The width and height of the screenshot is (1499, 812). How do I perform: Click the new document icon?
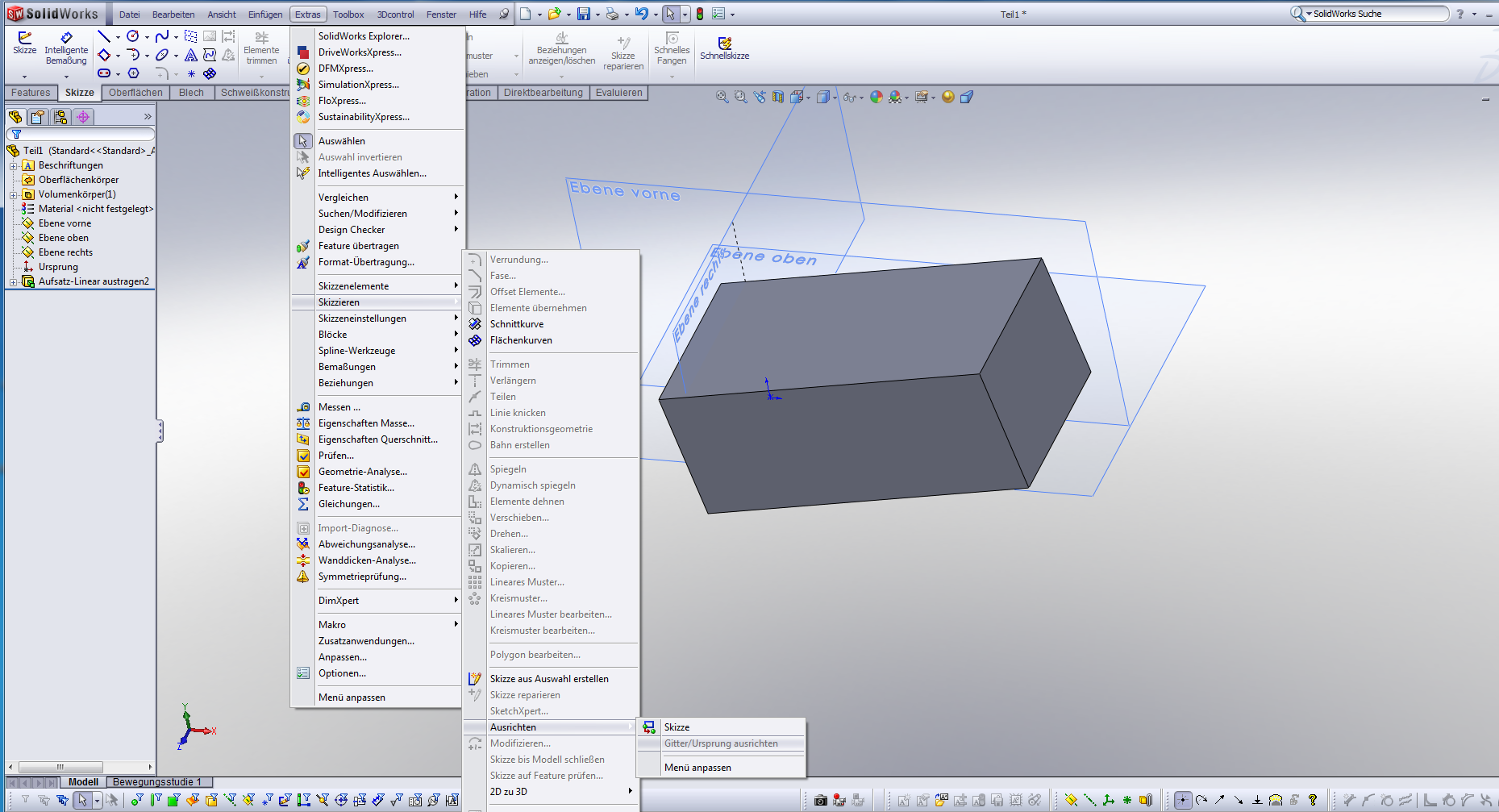(x=525, y=14)
